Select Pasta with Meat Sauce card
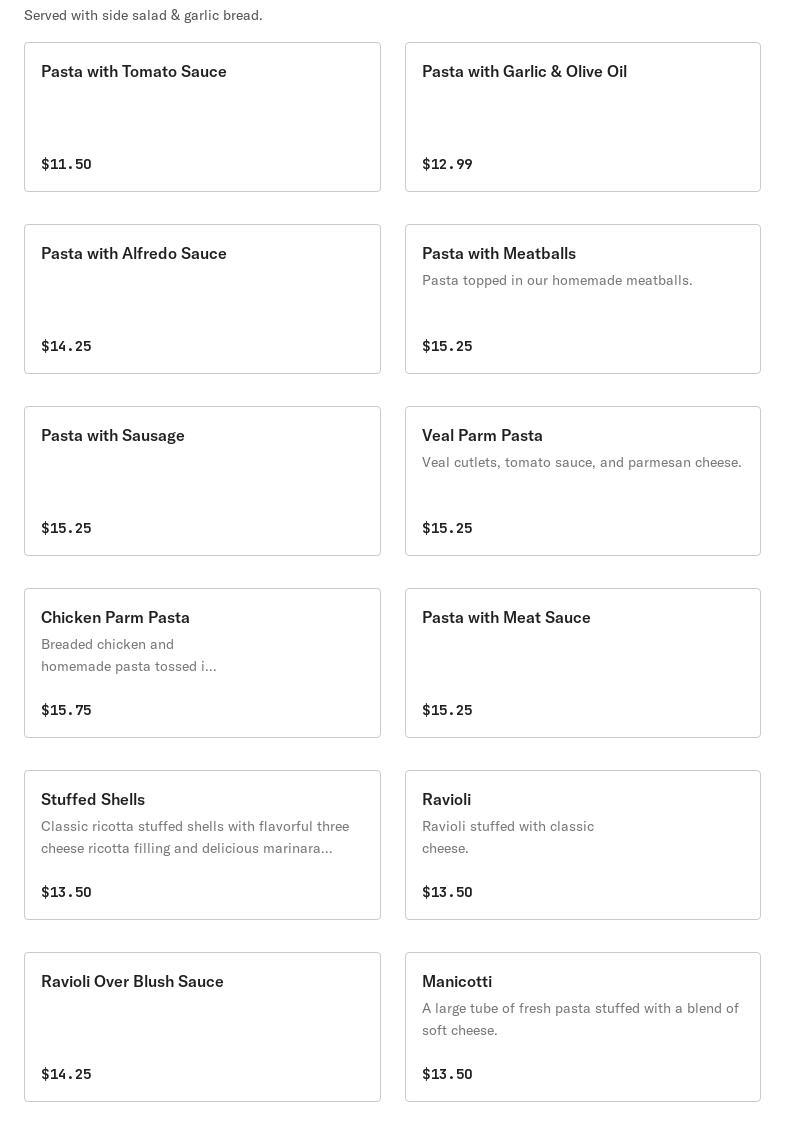Image resolution: width=785 pixels, height=1126 pixels. (x=582, y=663)
